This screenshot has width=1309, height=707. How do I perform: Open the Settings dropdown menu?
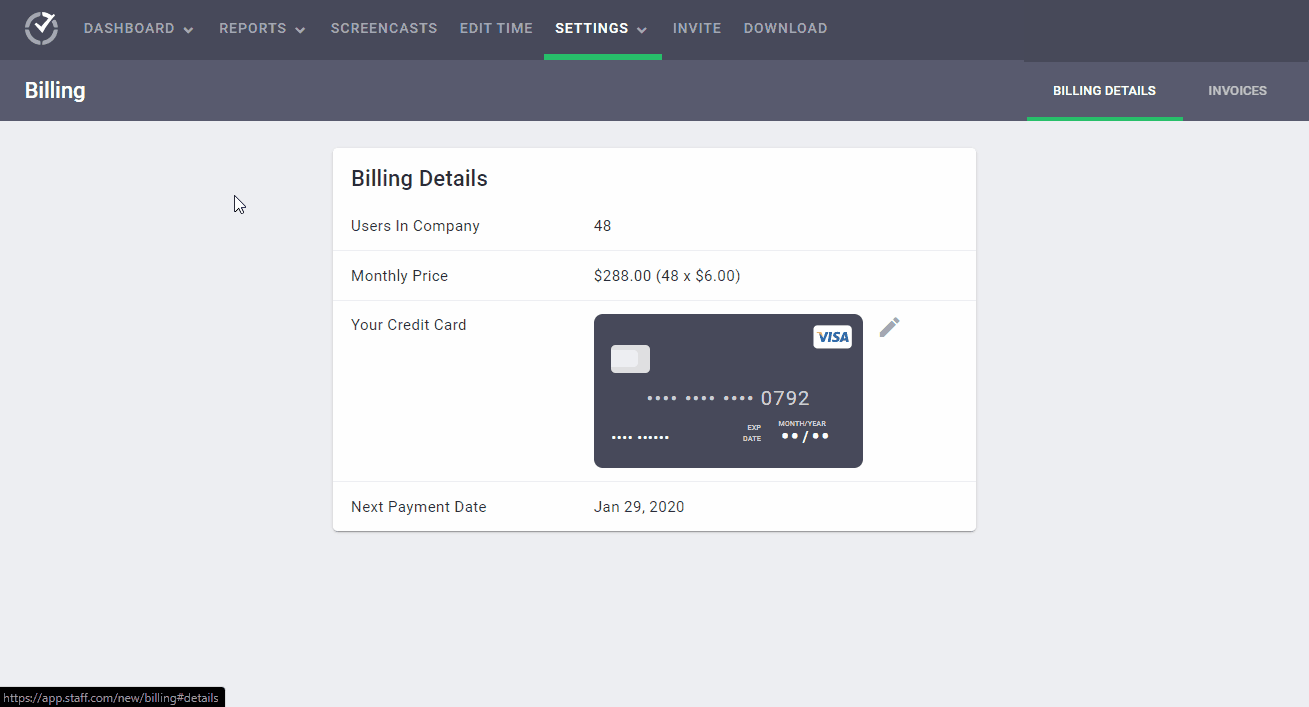coord(601,29)
